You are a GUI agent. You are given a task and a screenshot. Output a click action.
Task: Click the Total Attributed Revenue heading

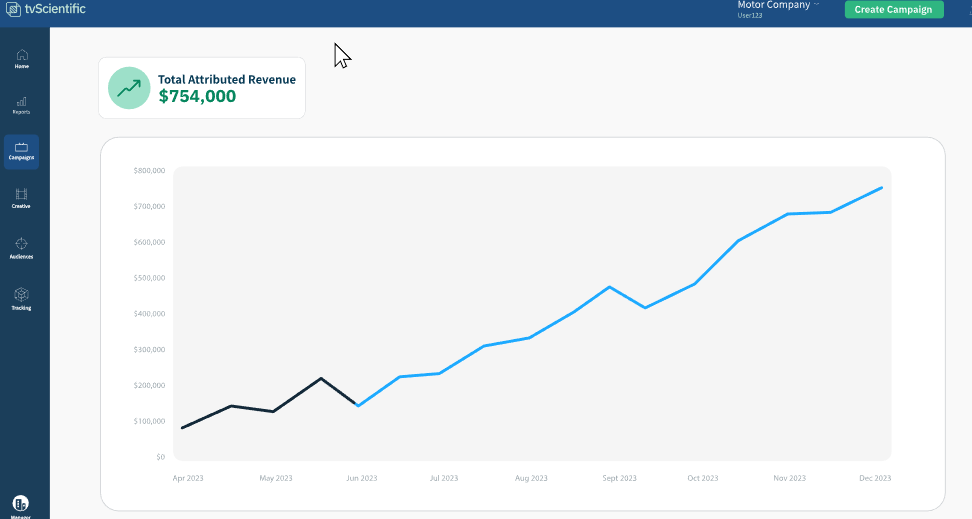(x=227, y=79)
